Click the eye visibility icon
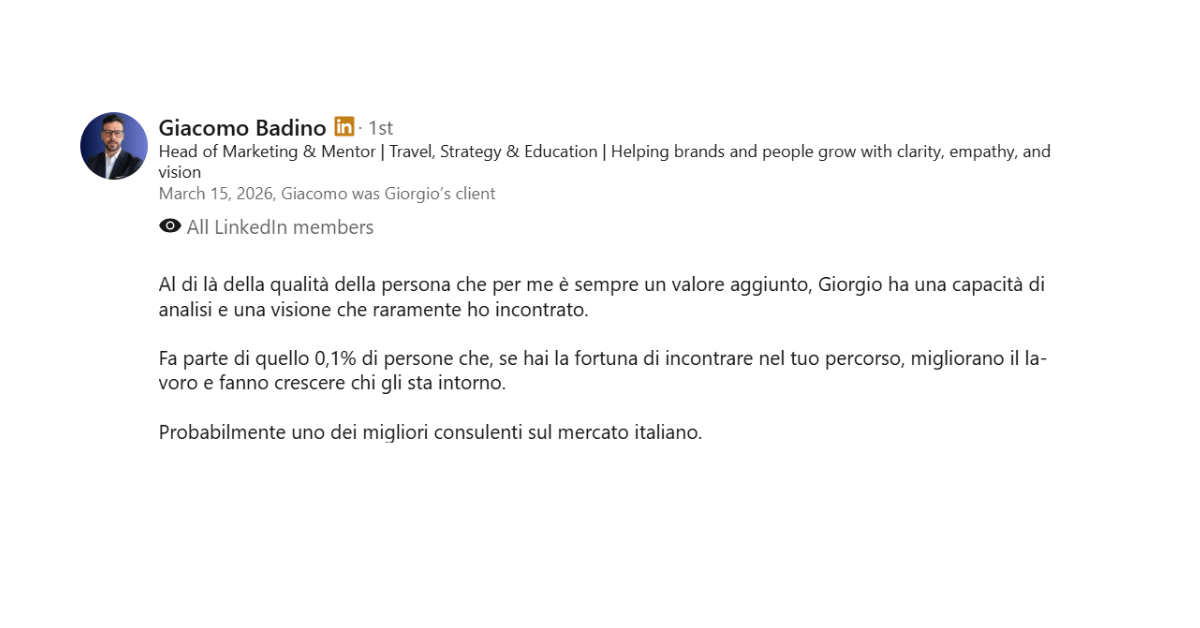This screenshot has height=628, width=1200. [x=170, y=227]
